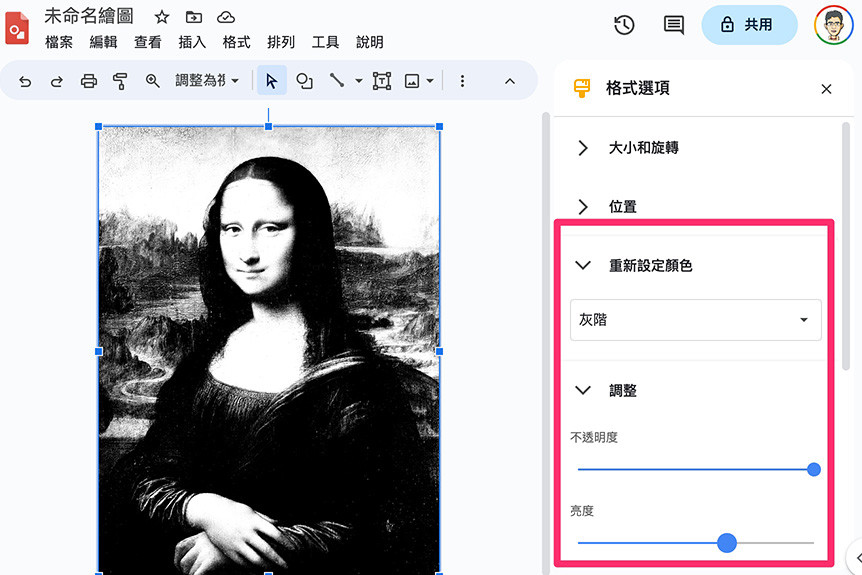Open the 排列 menu
The width and height of the screenshot is (862, 575).
pos(281,42)
